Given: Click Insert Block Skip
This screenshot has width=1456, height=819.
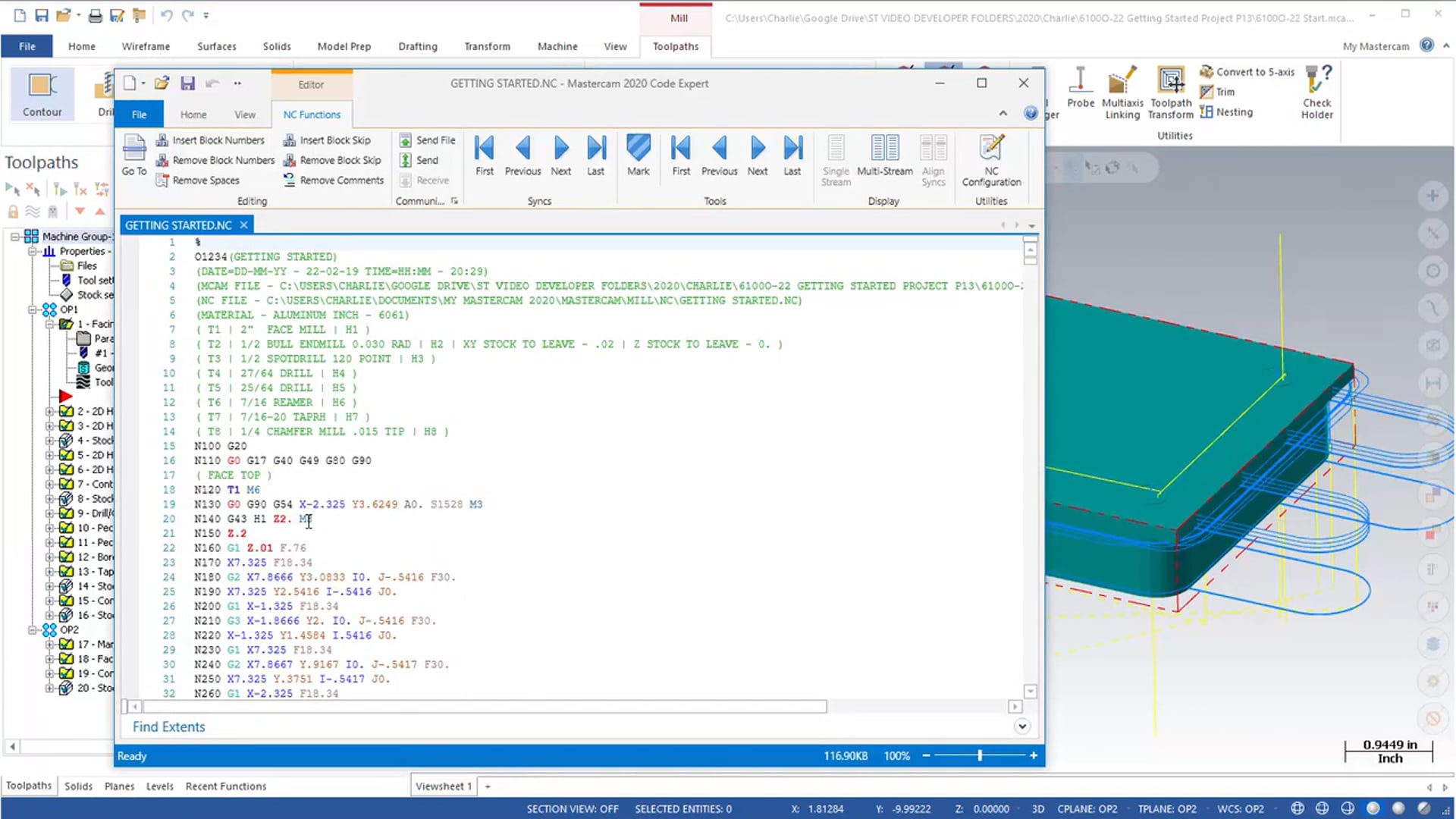Looking at the screenshot, I should (327, 140).
